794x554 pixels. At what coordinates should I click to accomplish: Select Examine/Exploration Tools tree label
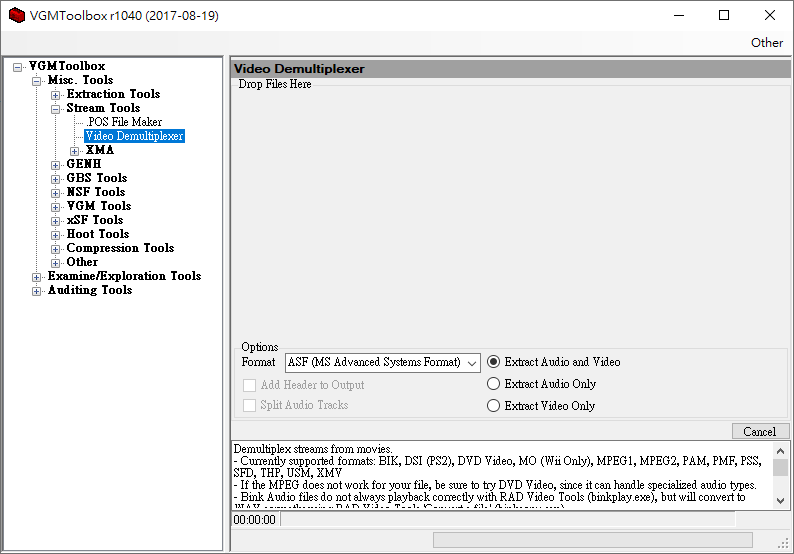tap(125, 276)
